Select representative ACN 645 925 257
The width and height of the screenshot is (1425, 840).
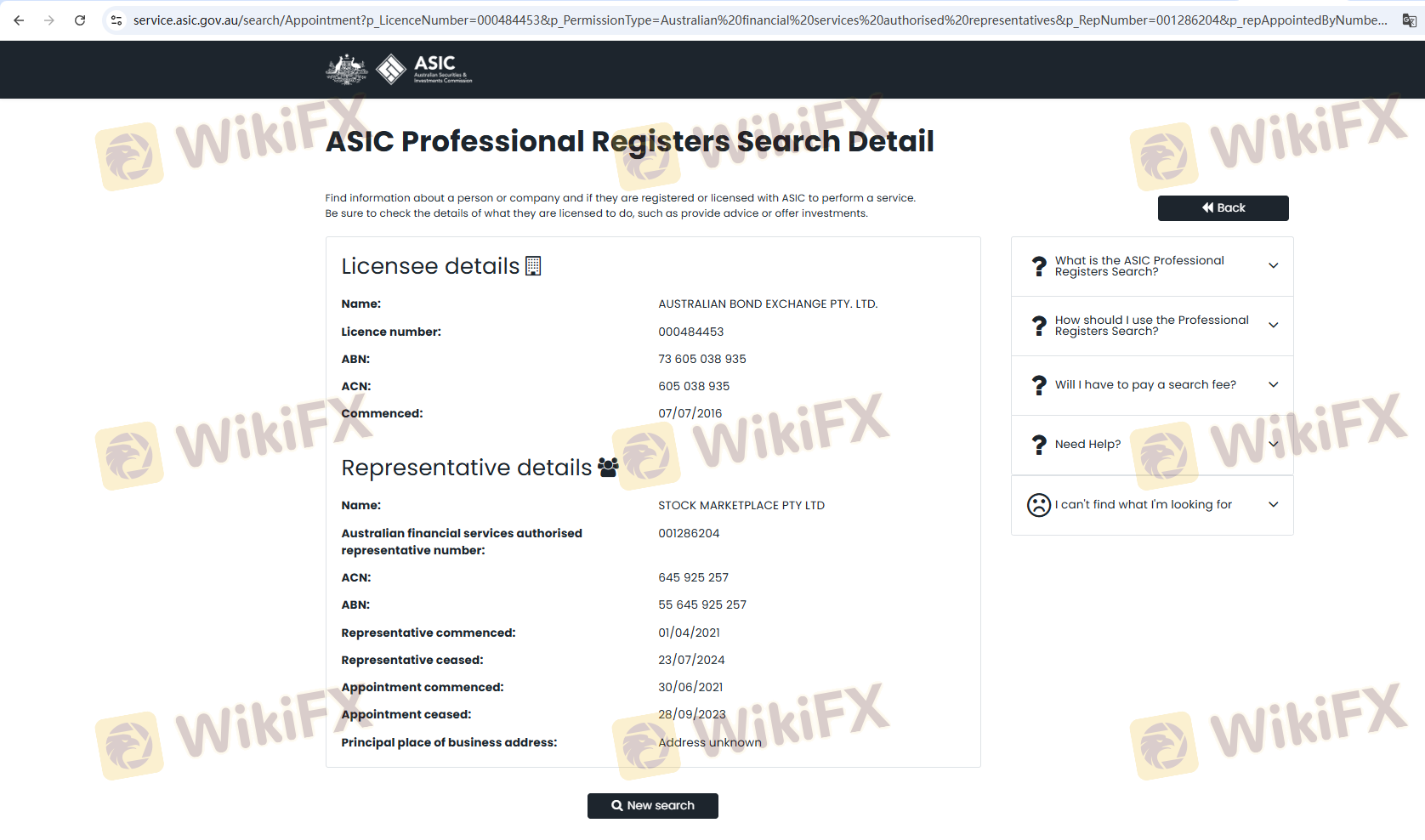click(694, 577)
